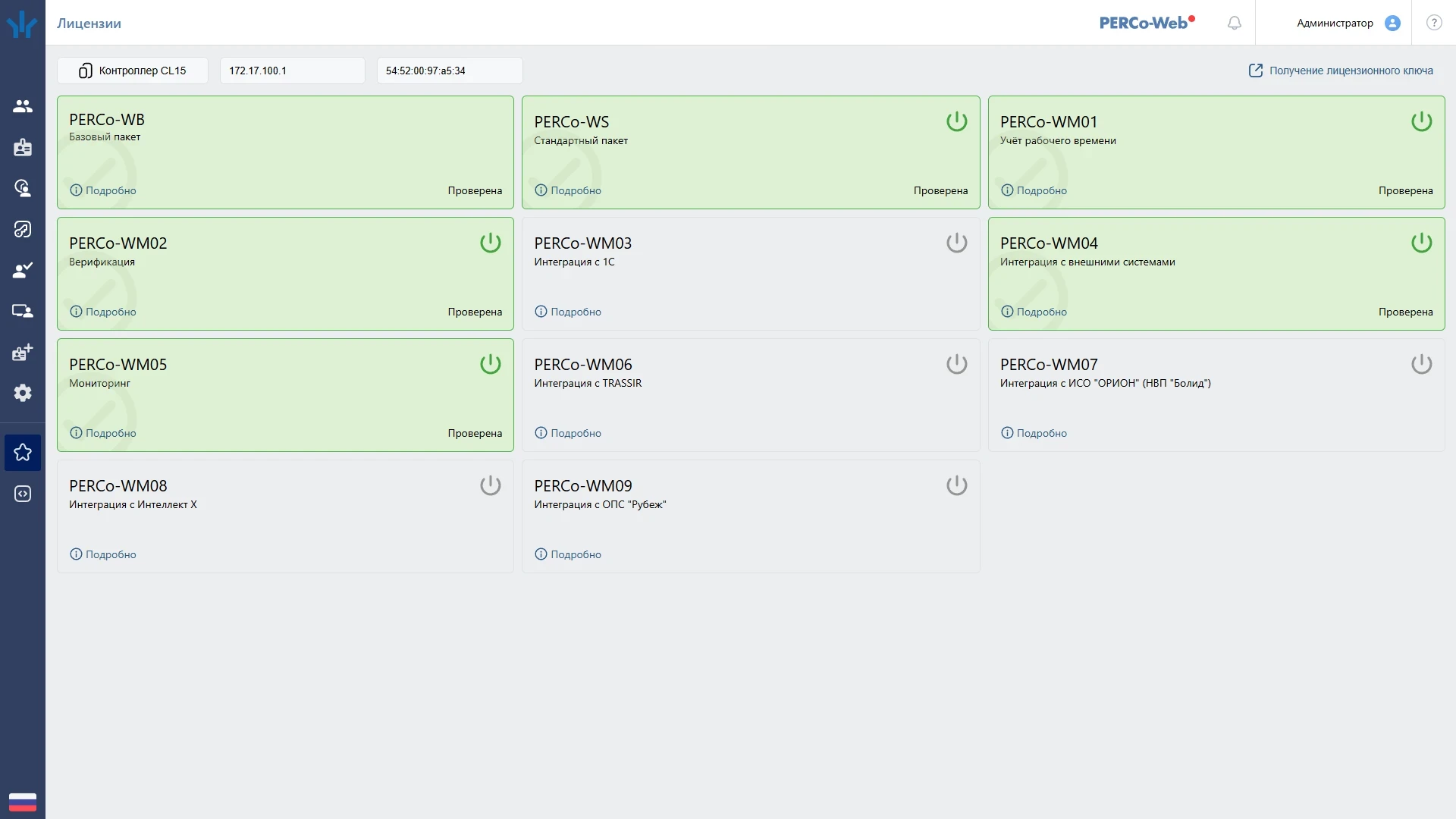The image size is (1456, 819).
Task: Select the Licenses star icon in sidebar
Action: [23, 453]
